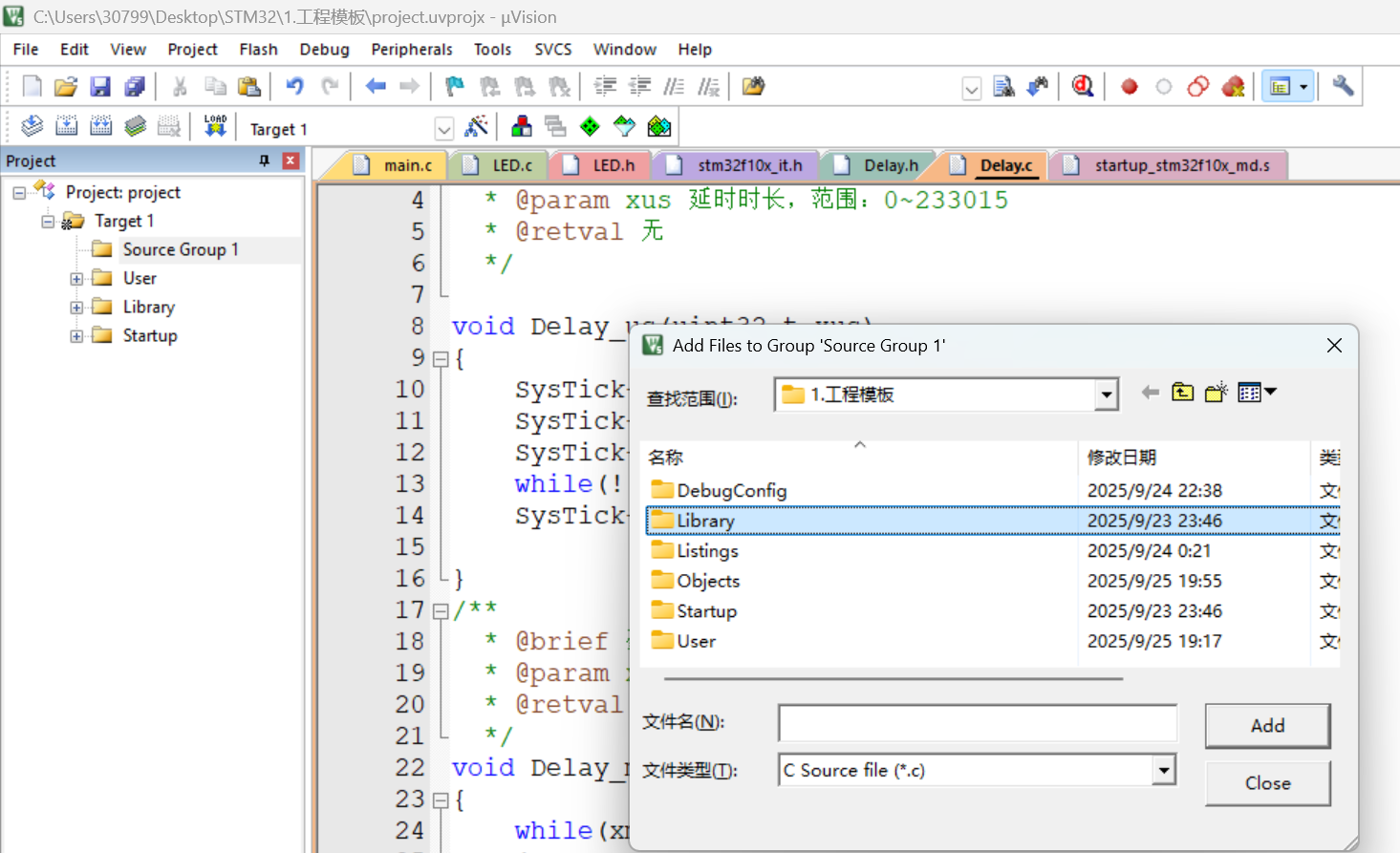Screen dimensions: 1400x853
Task: Create new folder in Add Files dialog
Action: (x=1216, y=393)
